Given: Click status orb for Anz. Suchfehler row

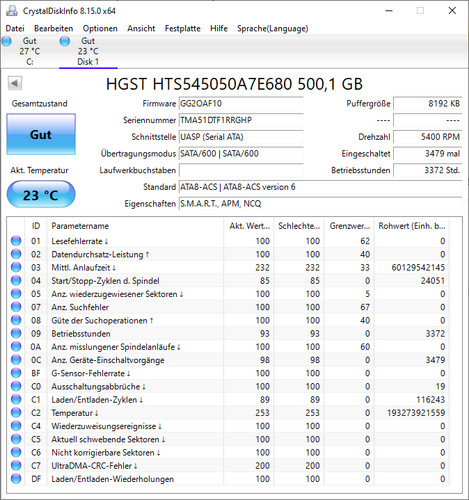Looking at the screenshot, I should tap(16, 307).
